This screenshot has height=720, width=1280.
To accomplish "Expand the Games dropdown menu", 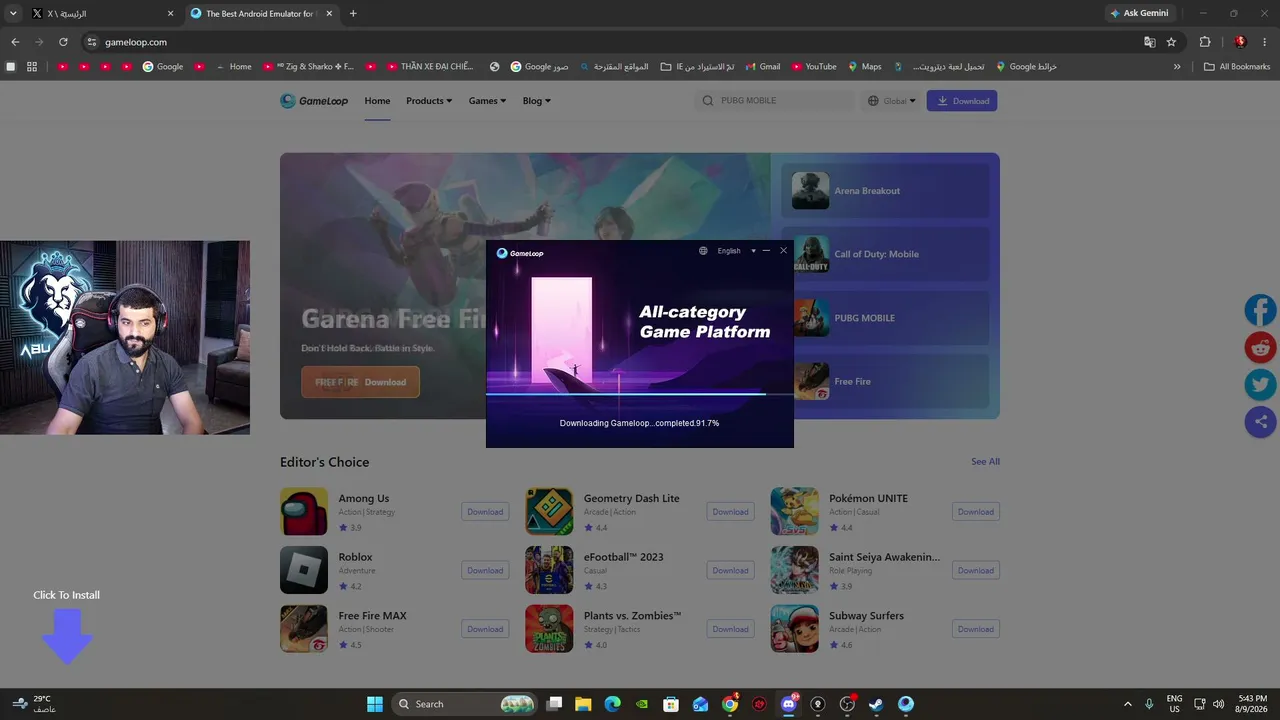I will click(487, 101).
